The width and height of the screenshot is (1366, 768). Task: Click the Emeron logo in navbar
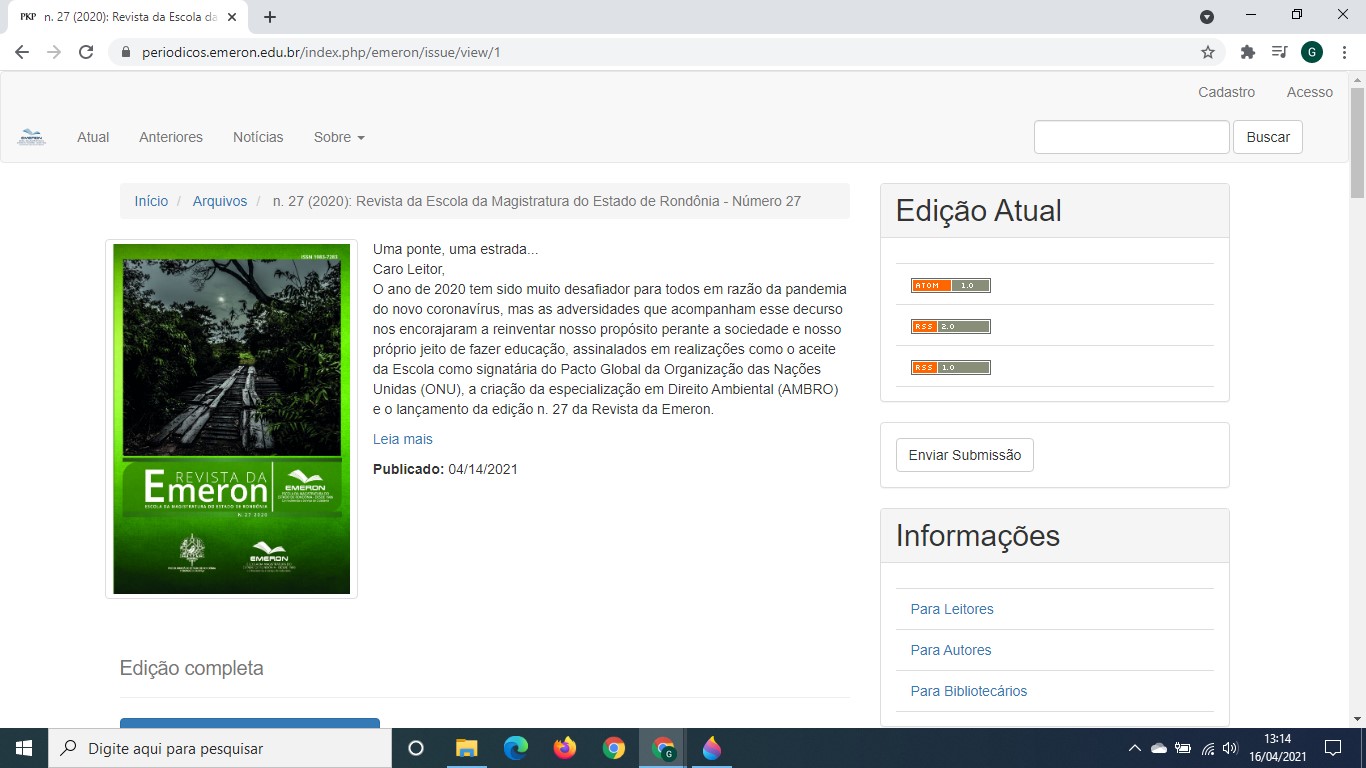pyautogui.click(x=32, y=137)
